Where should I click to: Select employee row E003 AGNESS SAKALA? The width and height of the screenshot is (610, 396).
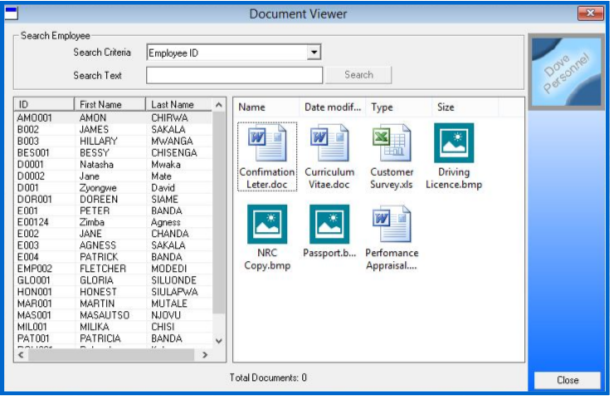[114, 245]
